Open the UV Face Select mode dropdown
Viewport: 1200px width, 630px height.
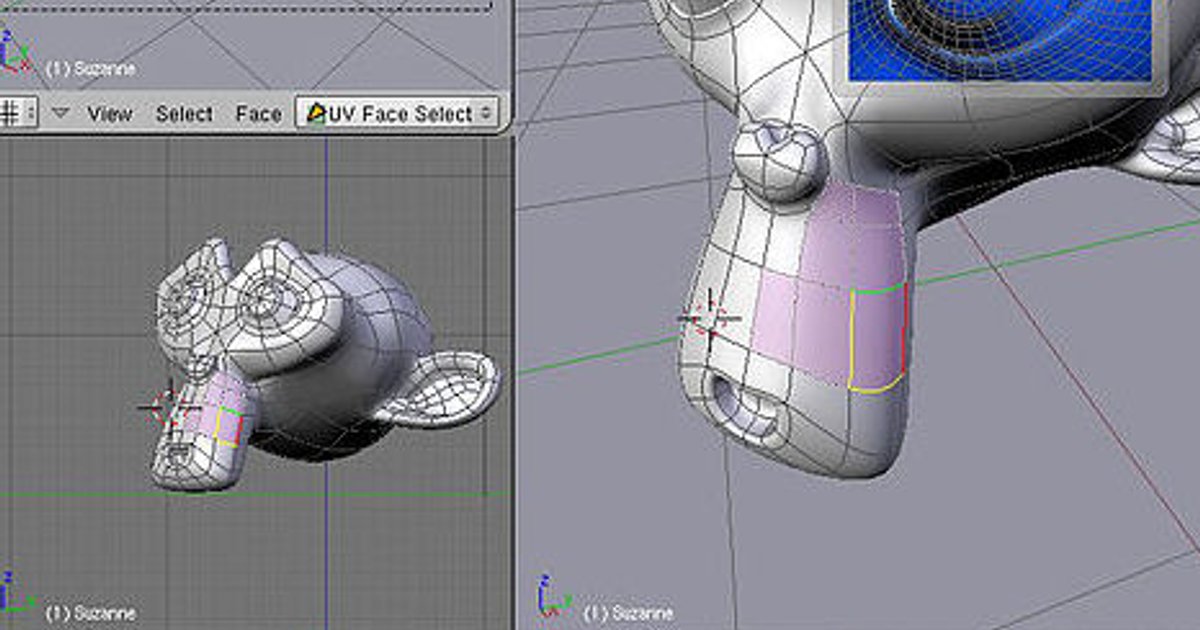click(399, 114)
